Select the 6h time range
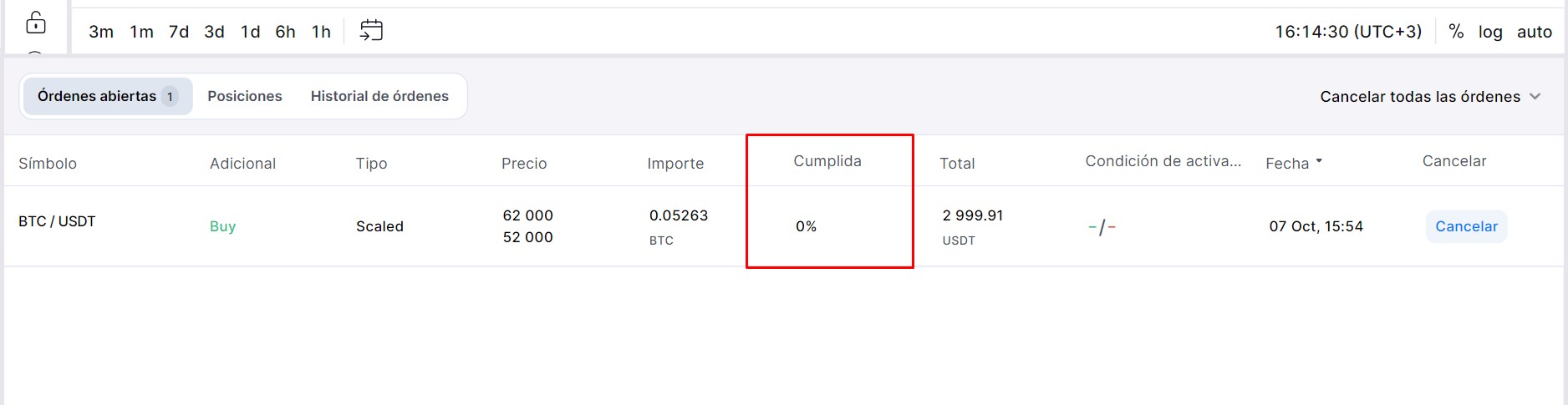This screenshot has width=1568, height=405. coord(285,32)
